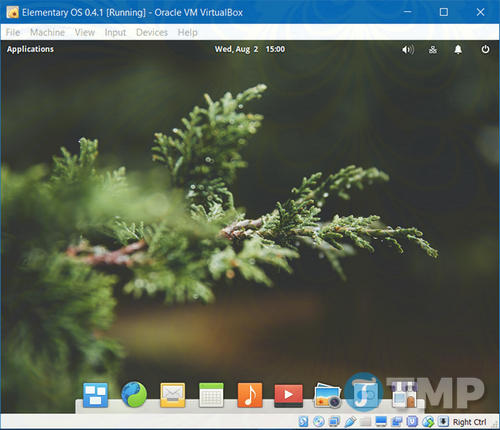The height and width of the screenshot is (430, 500).
Task: Click the 15:00 clock in panel
Action: click(x=275, y=49)
